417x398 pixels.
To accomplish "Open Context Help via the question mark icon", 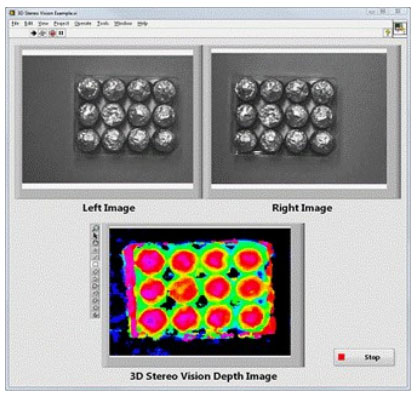I will 388,32.
